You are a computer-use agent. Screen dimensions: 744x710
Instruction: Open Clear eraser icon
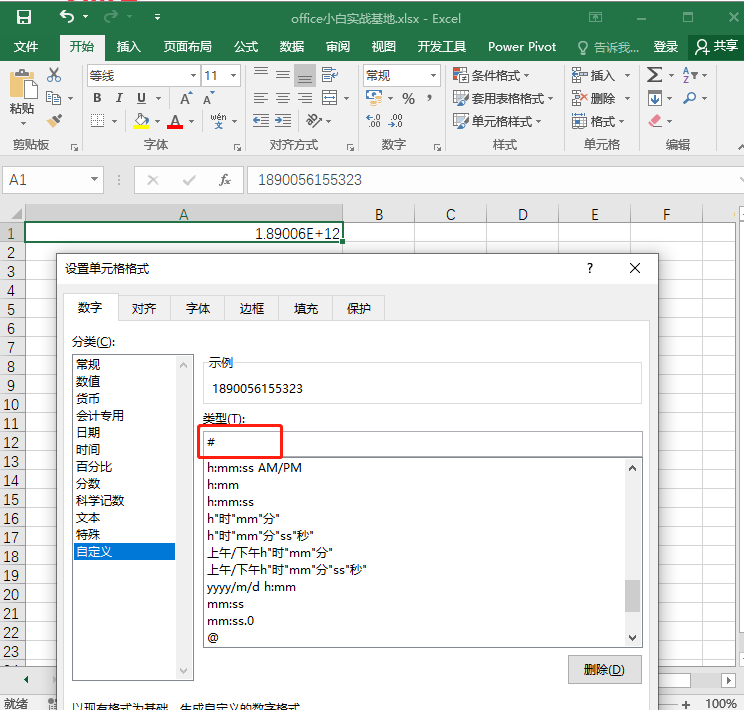pyautogui.click(x=655, y=121)
